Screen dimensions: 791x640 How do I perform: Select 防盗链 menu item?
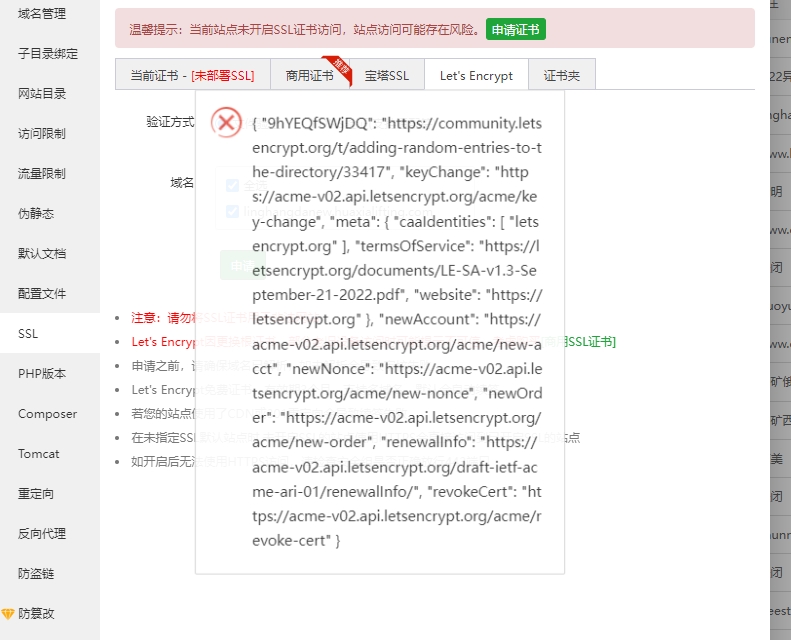click(36, 573)
